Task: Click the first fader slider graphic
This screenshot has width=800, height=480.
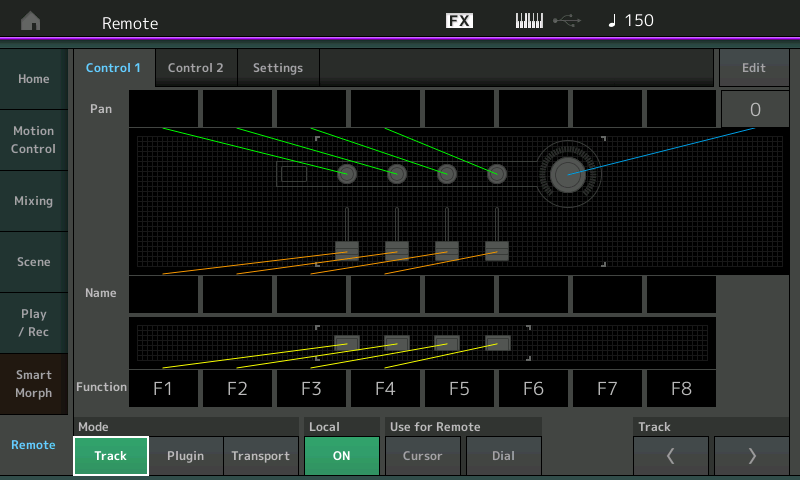Action: 347,248
